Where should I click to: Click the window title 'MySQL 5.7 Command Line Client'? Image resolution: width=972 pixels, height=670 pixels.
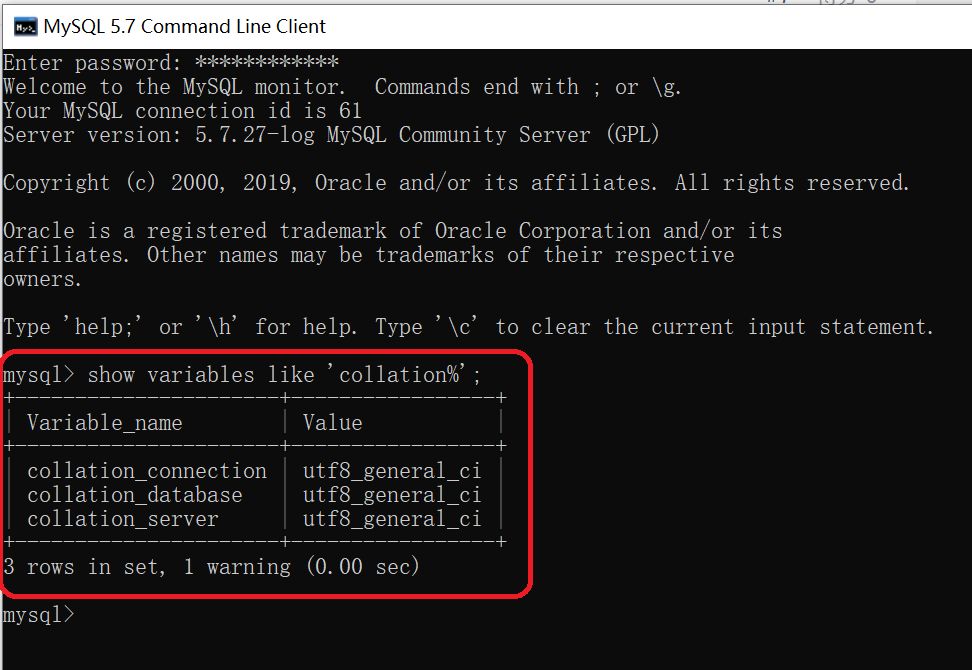184,27
